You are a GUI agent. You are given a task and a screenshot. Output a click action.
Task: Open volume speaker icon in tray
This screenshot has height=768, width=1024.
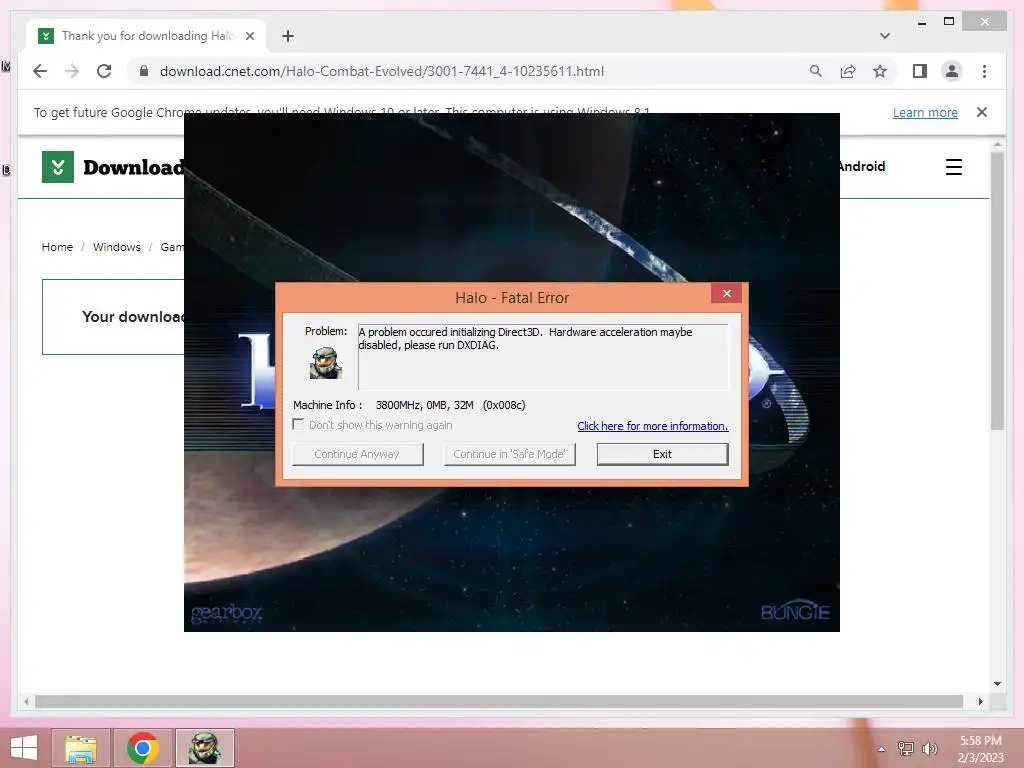pyautogui.click(x=929, y=748)
